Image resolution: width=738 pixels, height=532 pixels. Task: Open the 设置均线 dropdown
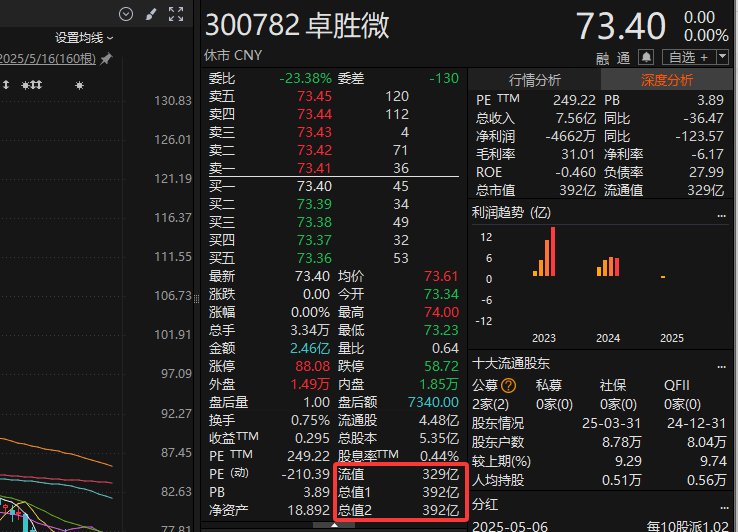point(84,38)
